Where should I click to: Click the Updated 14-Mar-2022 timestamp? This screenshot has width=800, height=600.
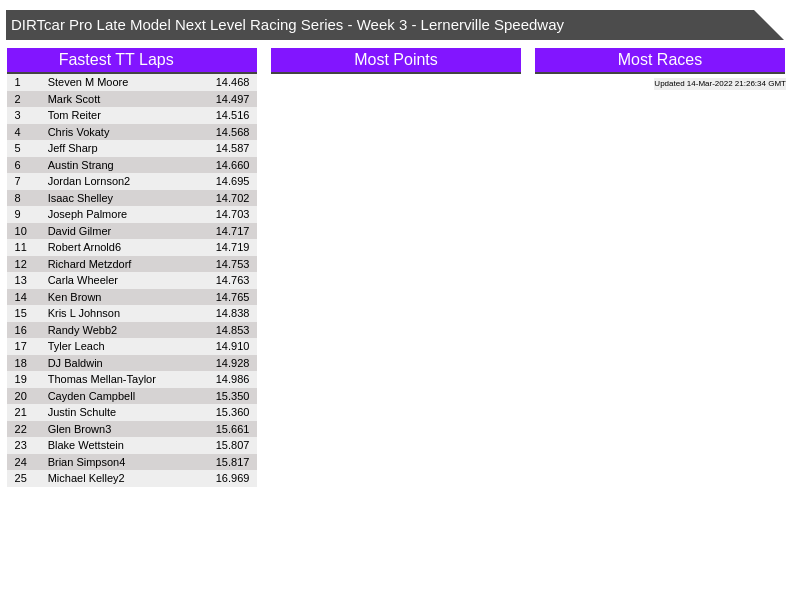tap(719, 84)
